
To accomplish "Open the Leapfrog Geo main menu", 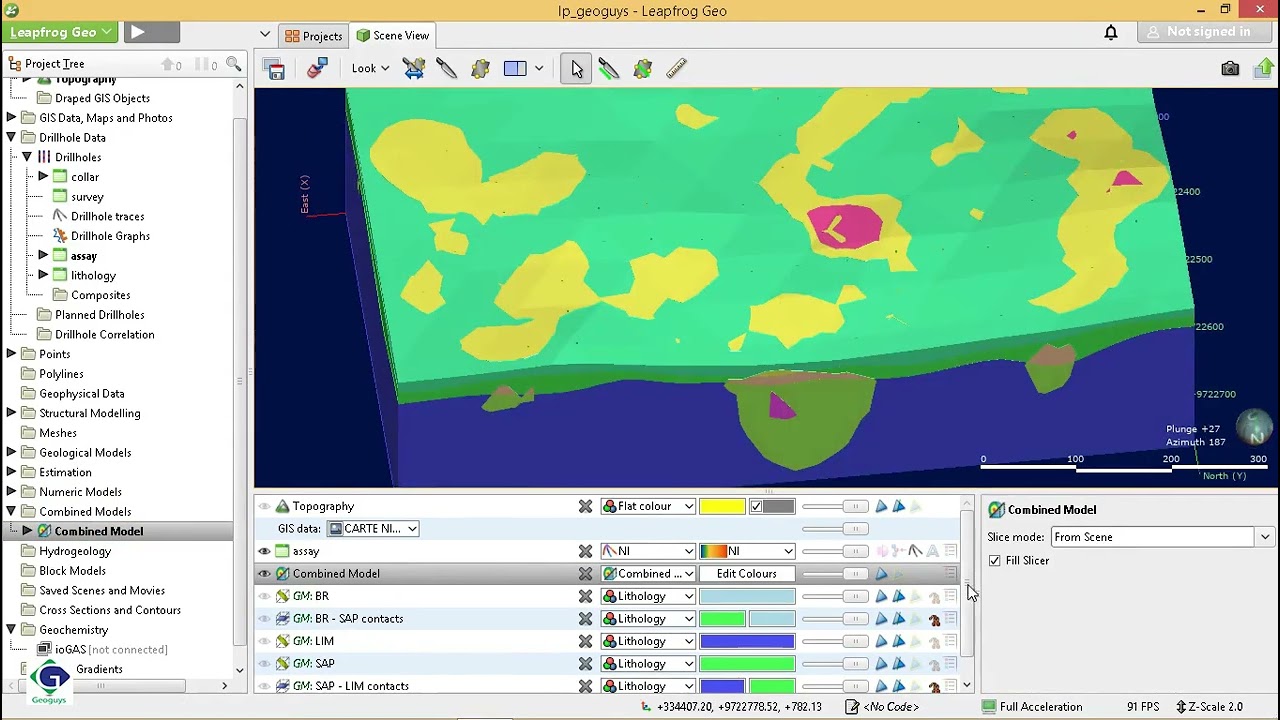I will pyautogui.click(x=60, y=32).
